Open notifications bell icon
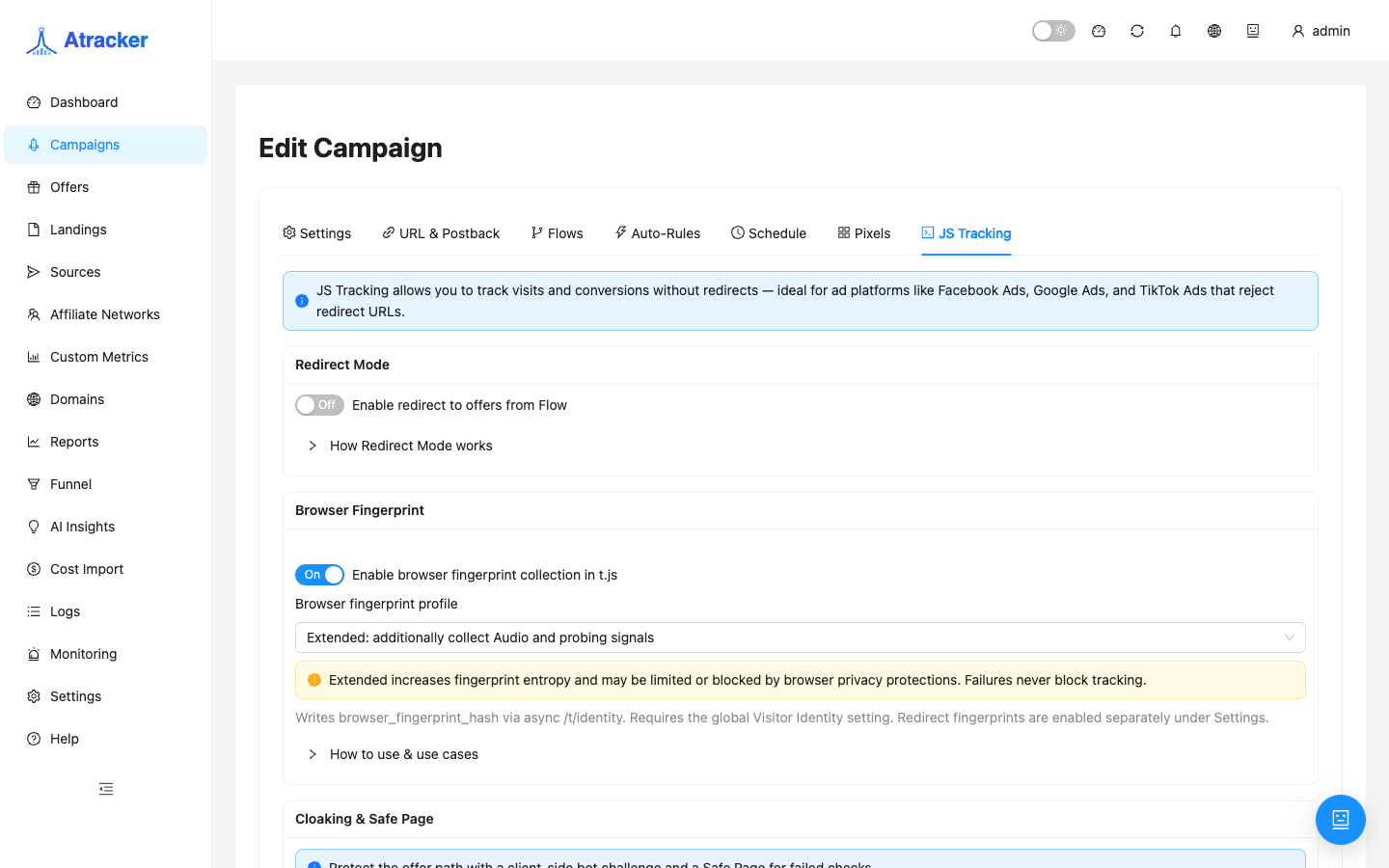This screenshot has width=1389, height=868. [1176, 31]
